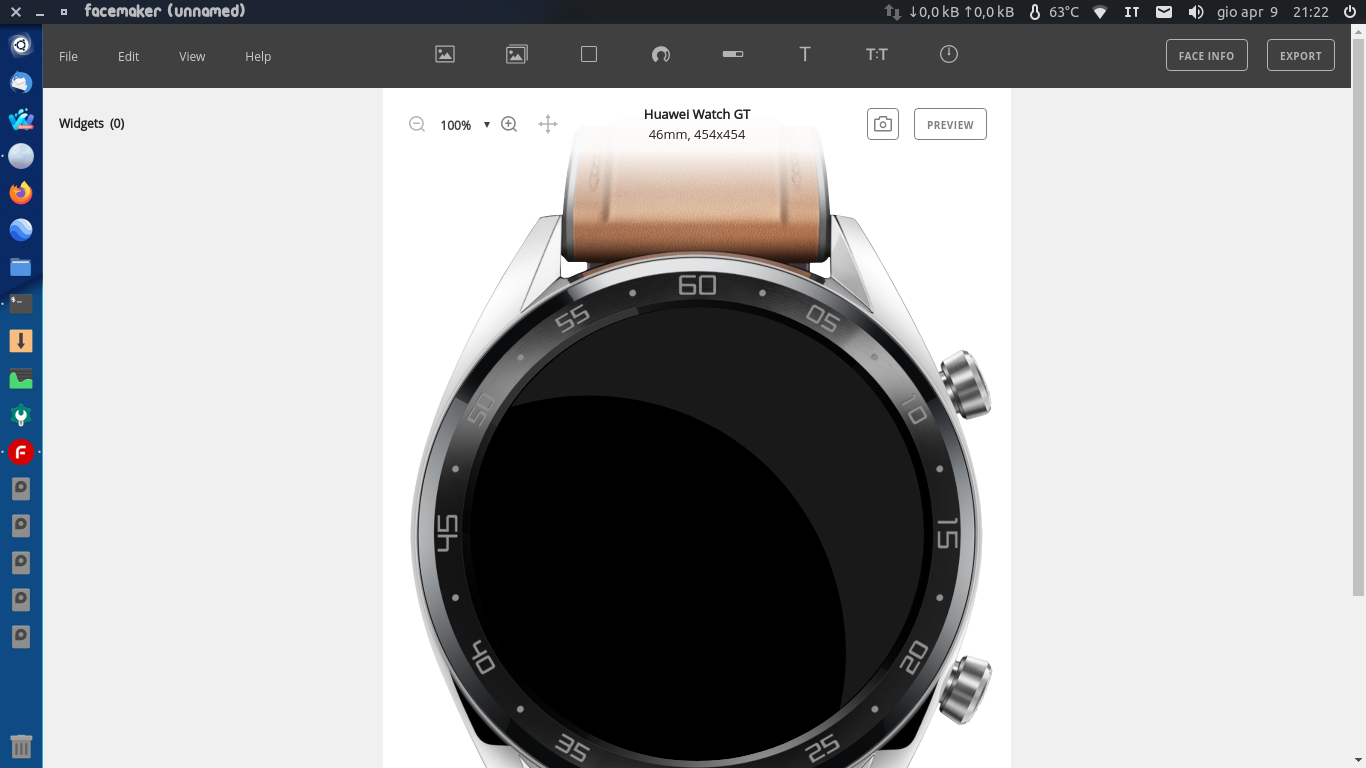Screen dimensions: 1366x768
Task: Open the Files manager in dock
Action: [x=21, y=267]
